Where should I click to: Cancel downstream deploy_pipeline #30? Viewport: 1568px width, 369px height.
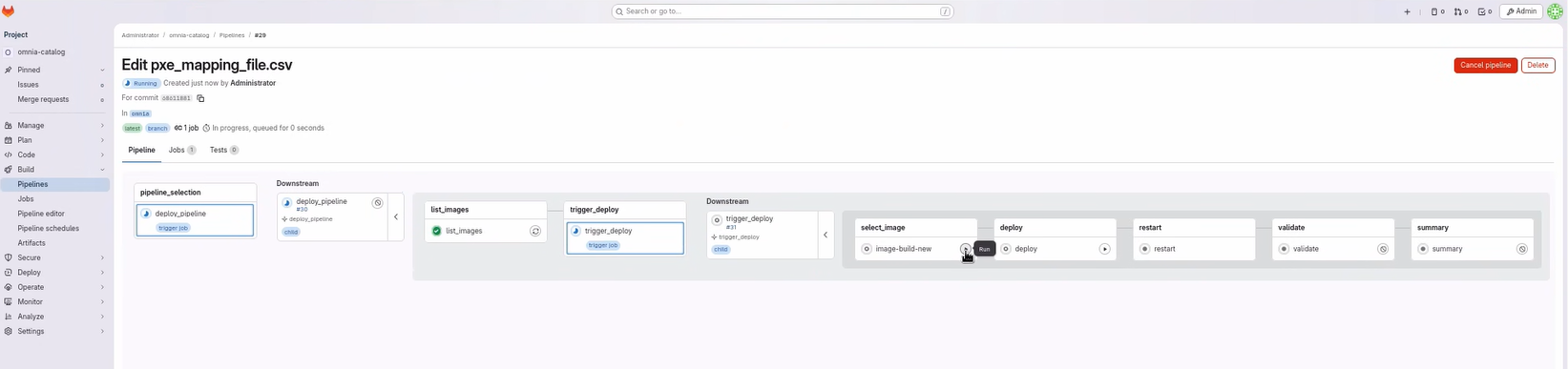click(378, 203)
